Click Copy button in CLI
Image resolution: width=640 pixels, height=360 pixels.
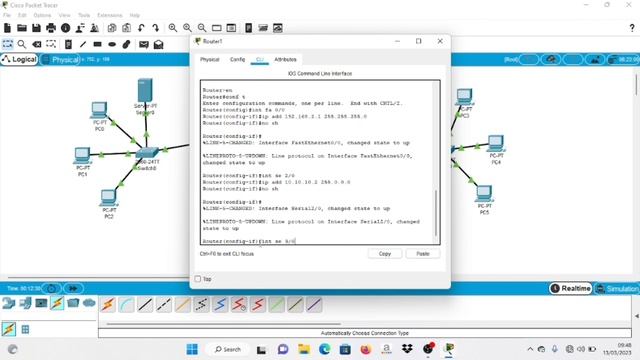384,253
